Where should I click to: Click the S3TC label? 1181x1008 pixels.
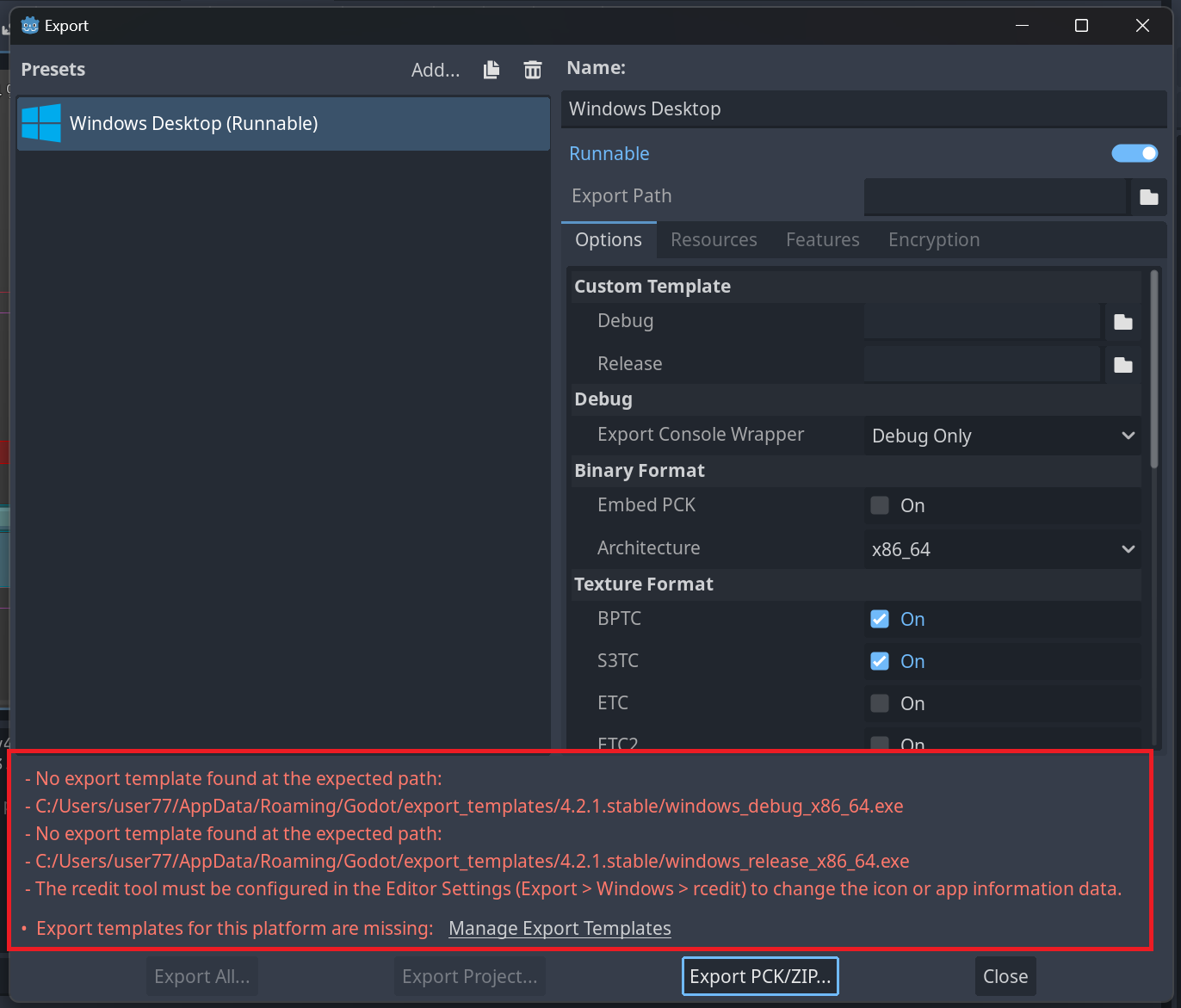coord(618,661)
